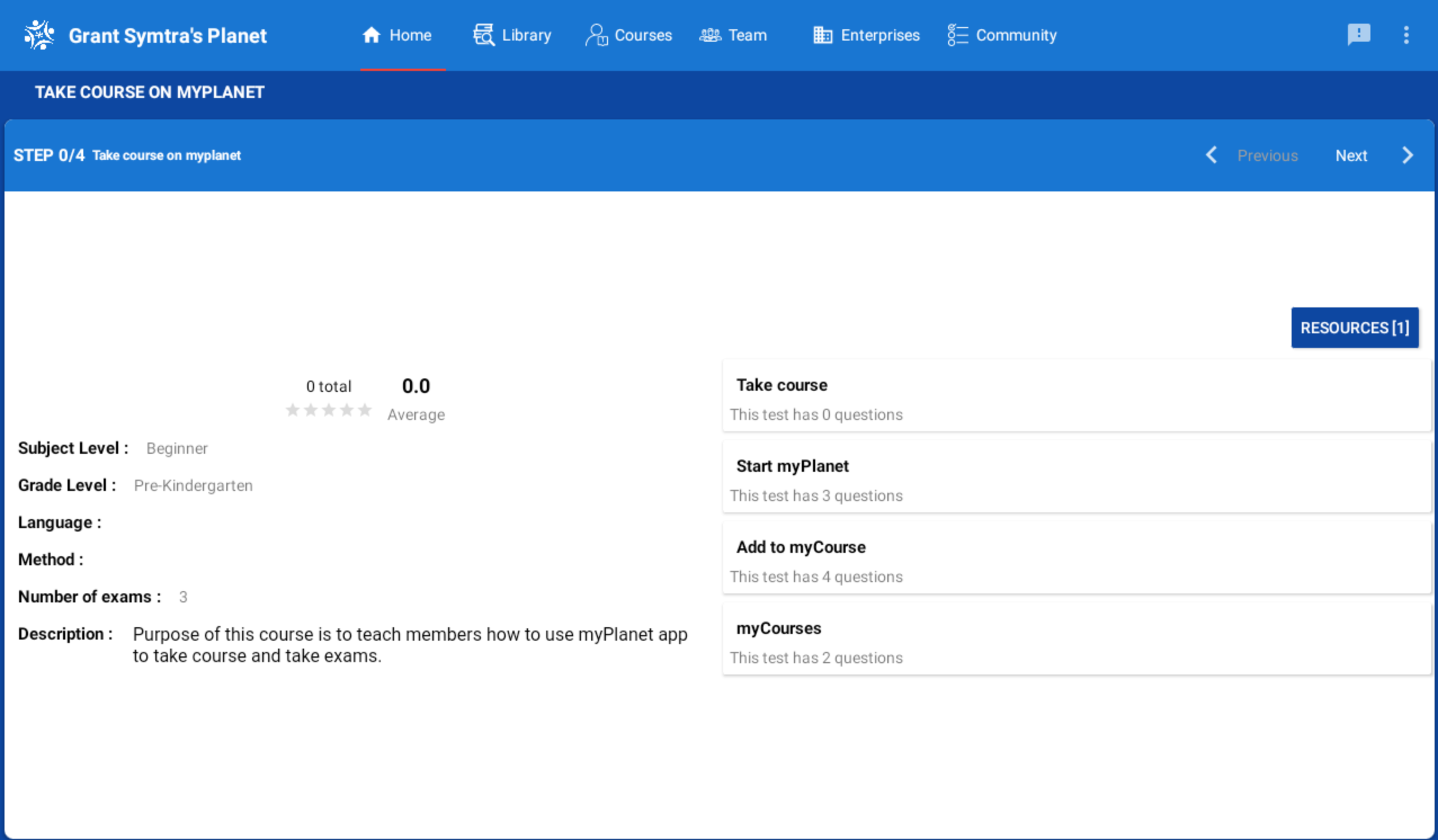
Task: Switch to the Courses tab
Action: click(628, 35)
